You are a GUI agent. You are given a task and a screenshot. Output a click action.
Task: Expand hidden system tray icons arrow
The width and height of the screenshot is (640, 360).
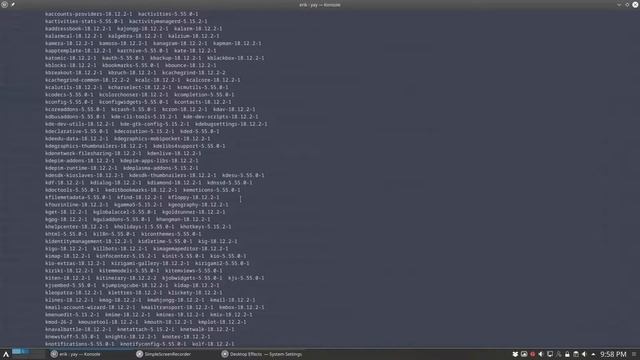pos(593,354)
